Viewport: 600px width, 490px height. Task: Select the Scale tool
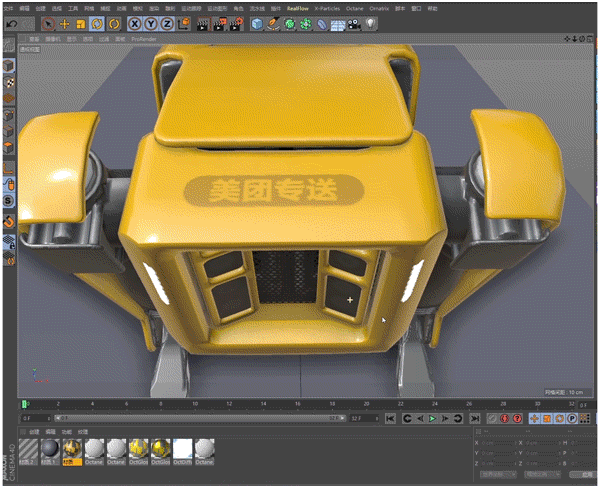tap(81, 24)
